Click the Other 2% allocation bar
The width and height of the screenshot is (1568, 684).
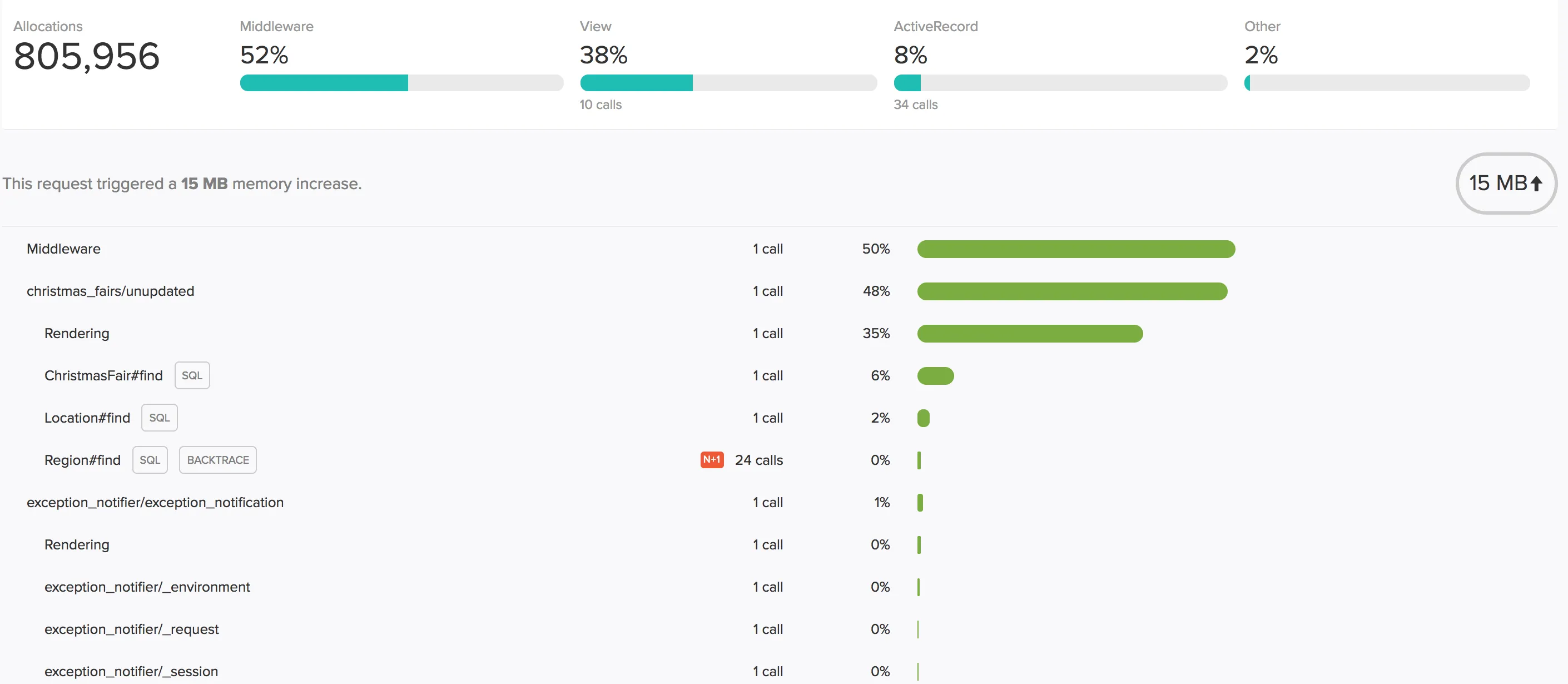coord(1387,83)
